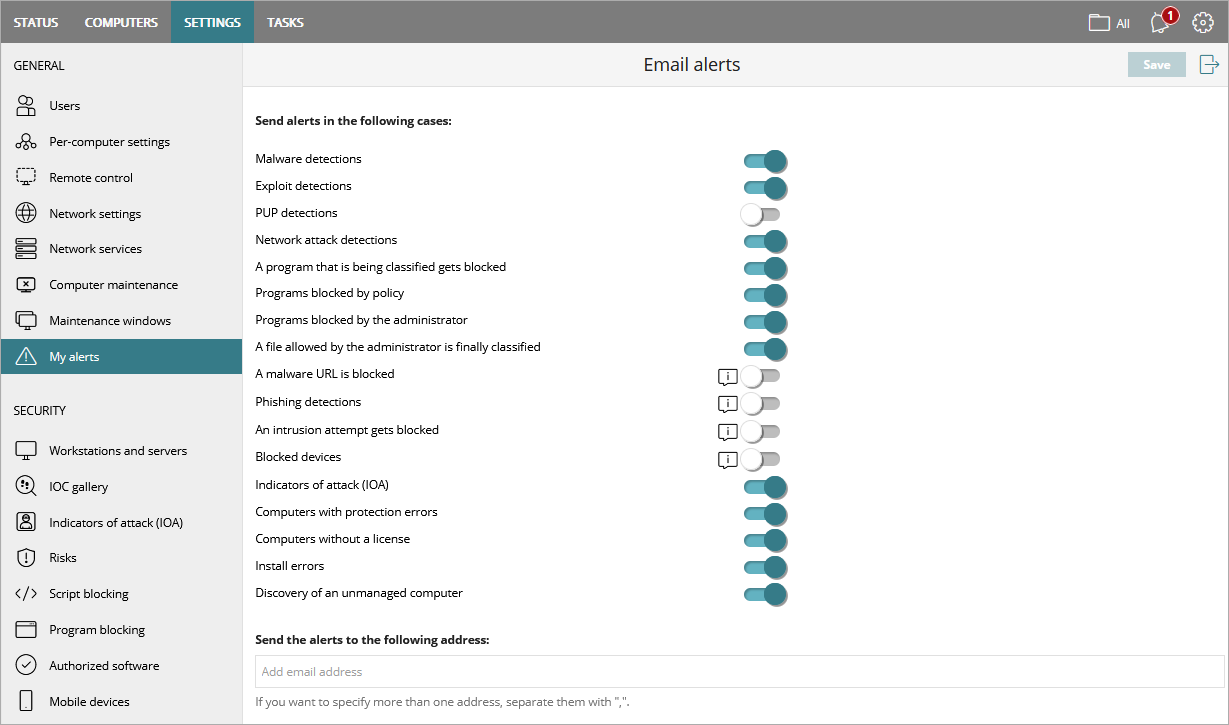Open Network services settings
The image size is (1229, 725).
(x=95, y=248)
